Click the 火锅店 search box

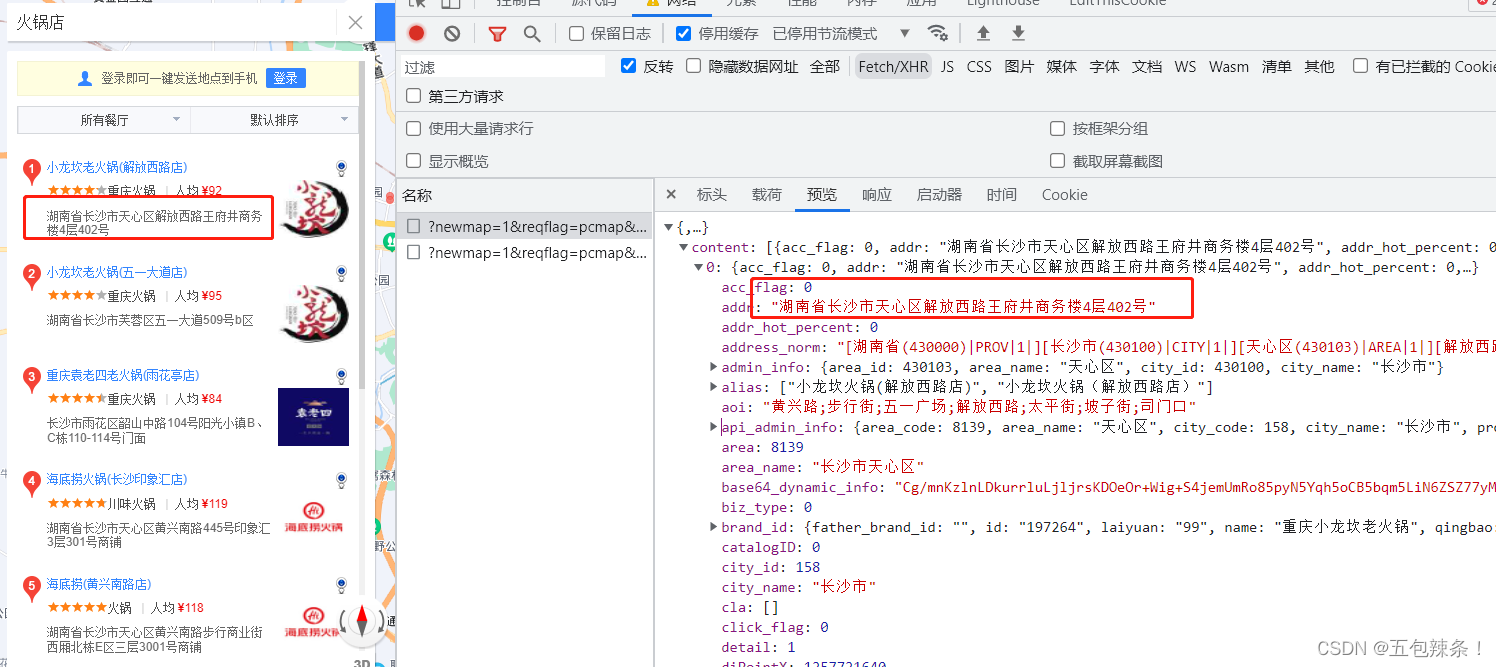172,22
